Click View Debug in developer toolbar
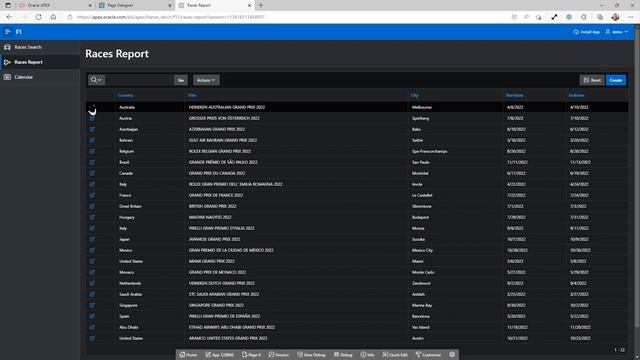 coord(311,355)
